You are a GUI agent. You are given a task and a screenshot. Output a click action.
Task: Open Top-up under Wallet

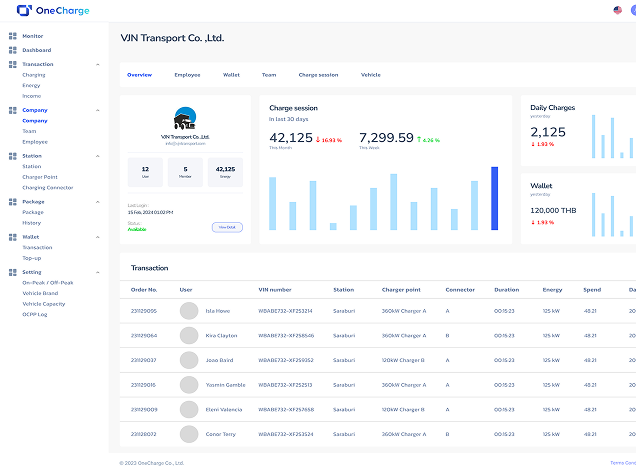pos(32,258)
